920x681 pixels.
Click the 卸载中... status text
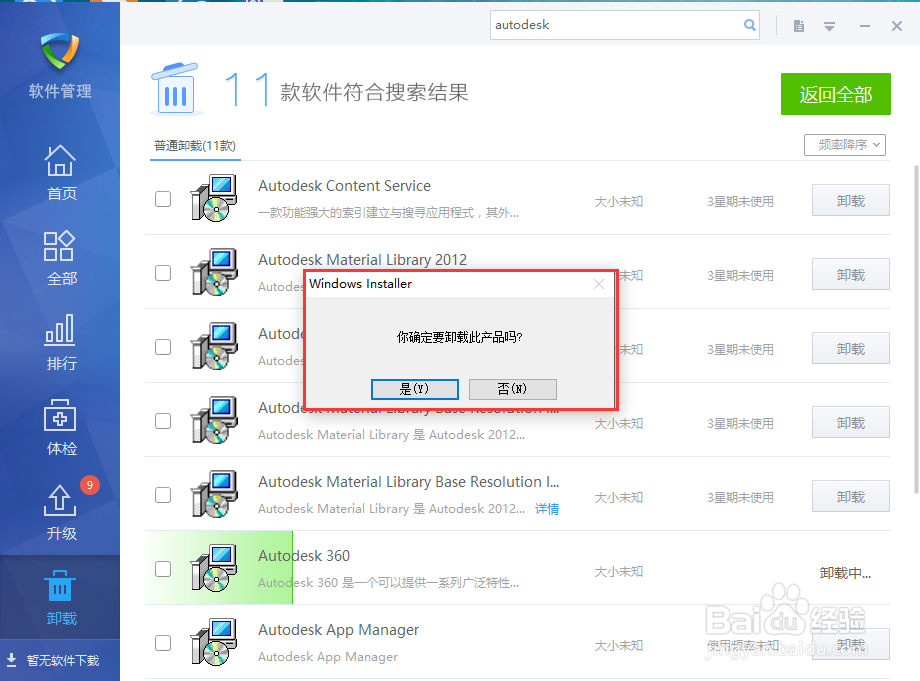coord(845,573)
